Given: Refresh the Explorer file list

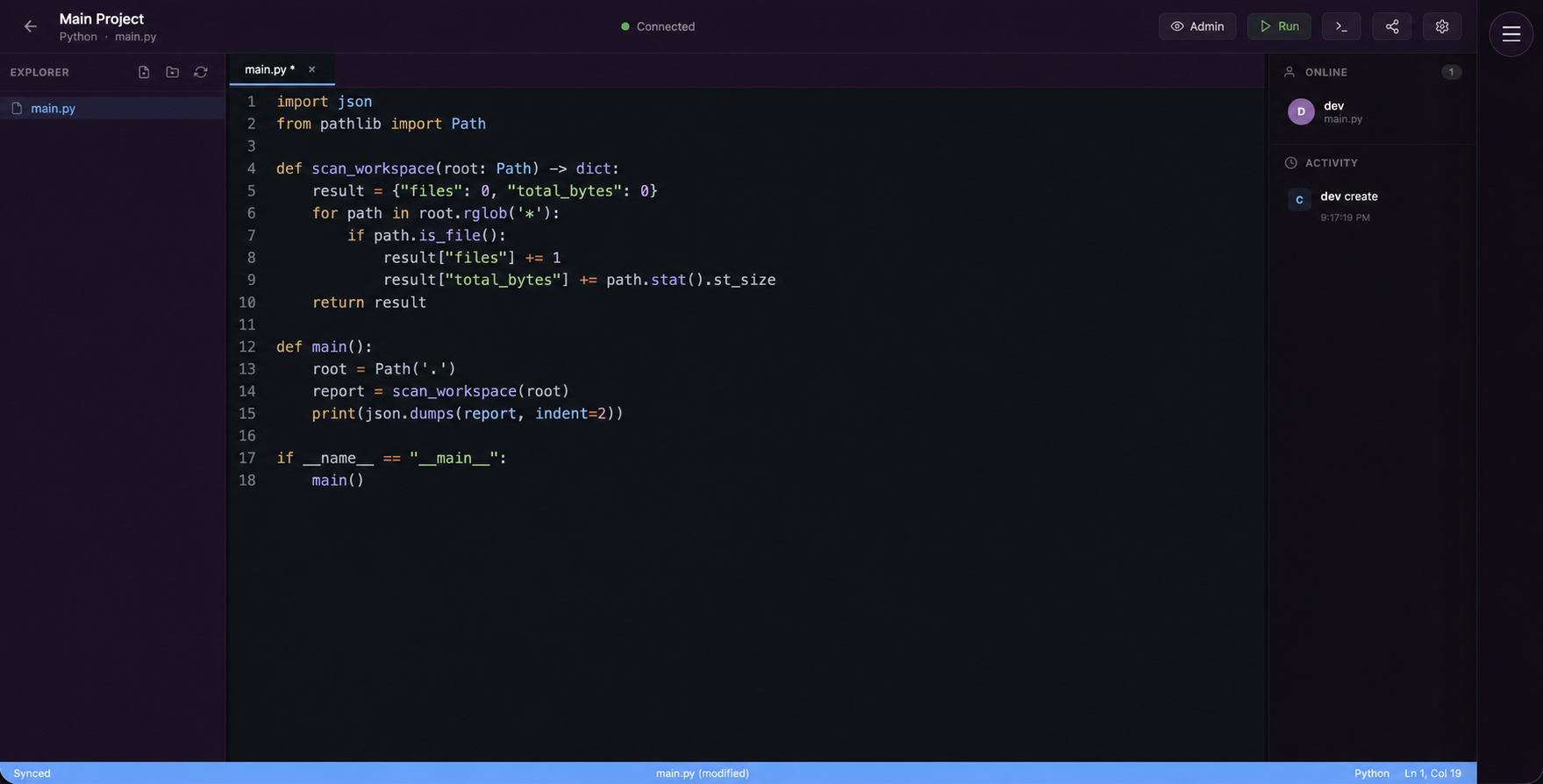Looking at the screenshot, I should pyautogui.click(x=201, y=72).
